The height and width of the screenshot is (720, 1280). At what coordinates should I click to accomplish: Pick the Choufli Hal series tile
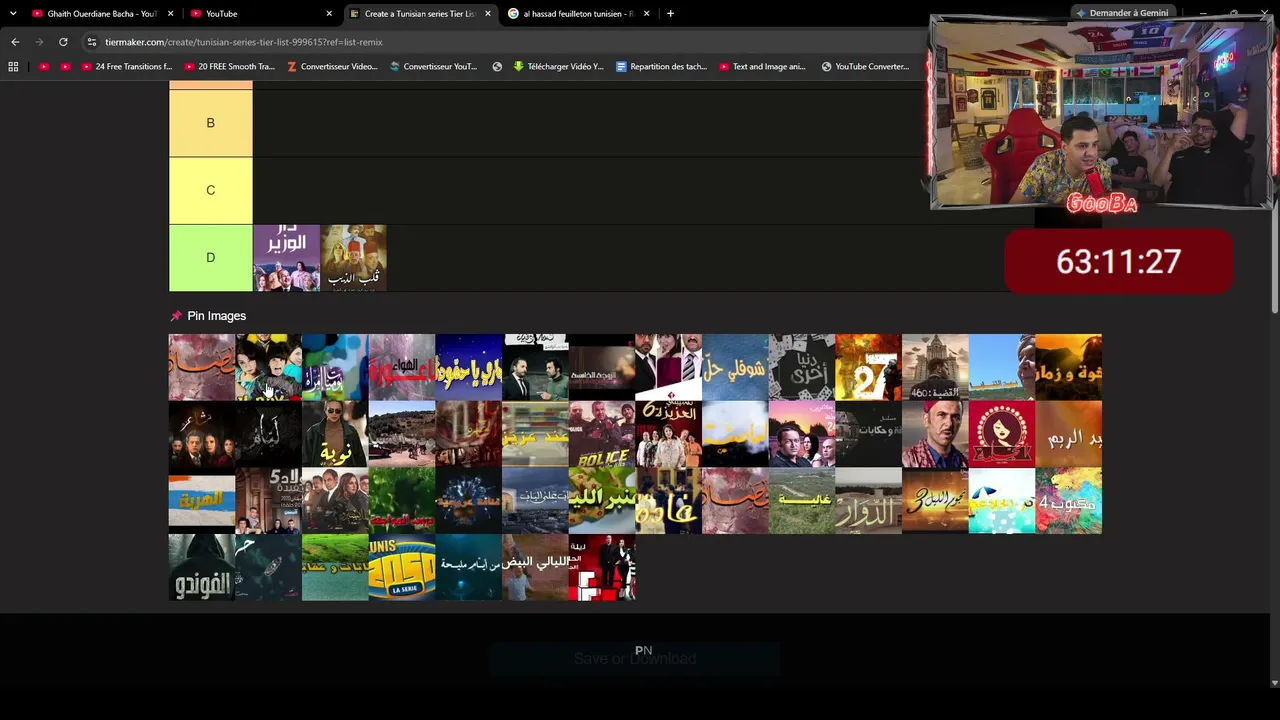[x=735, y=367]
